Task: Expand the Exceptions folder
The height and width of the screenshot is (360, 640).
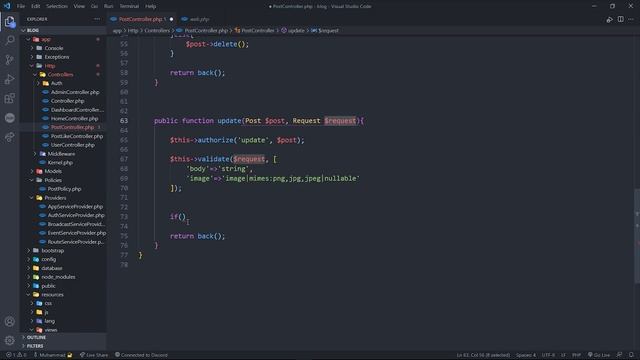Action: [63, 57]
